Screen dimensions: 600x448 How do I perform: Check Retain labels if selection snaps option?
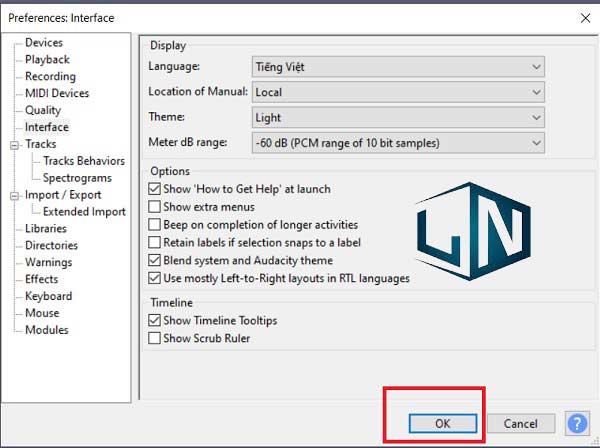(154, 242)
